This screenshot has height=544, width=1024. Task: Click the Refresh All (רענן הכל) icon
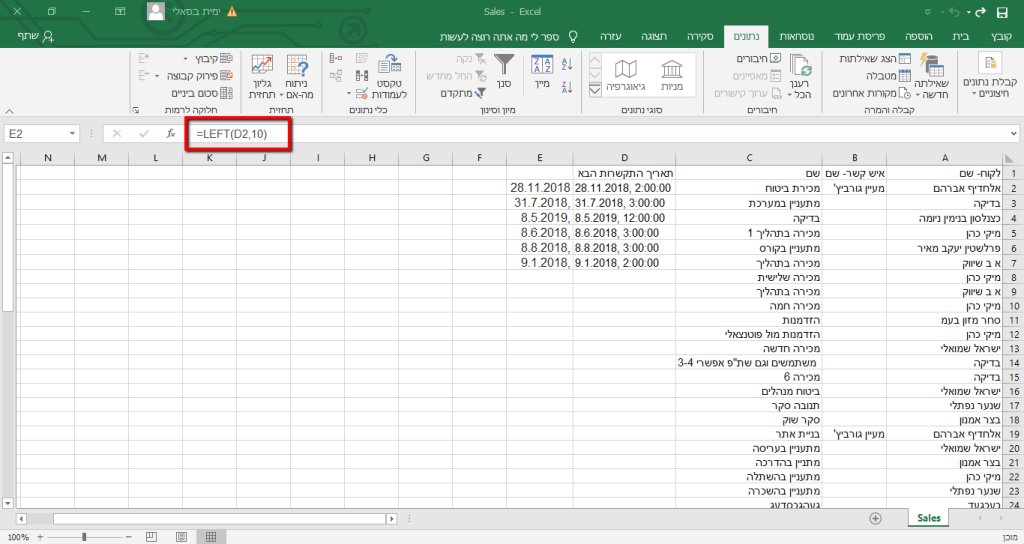point(799,67)
